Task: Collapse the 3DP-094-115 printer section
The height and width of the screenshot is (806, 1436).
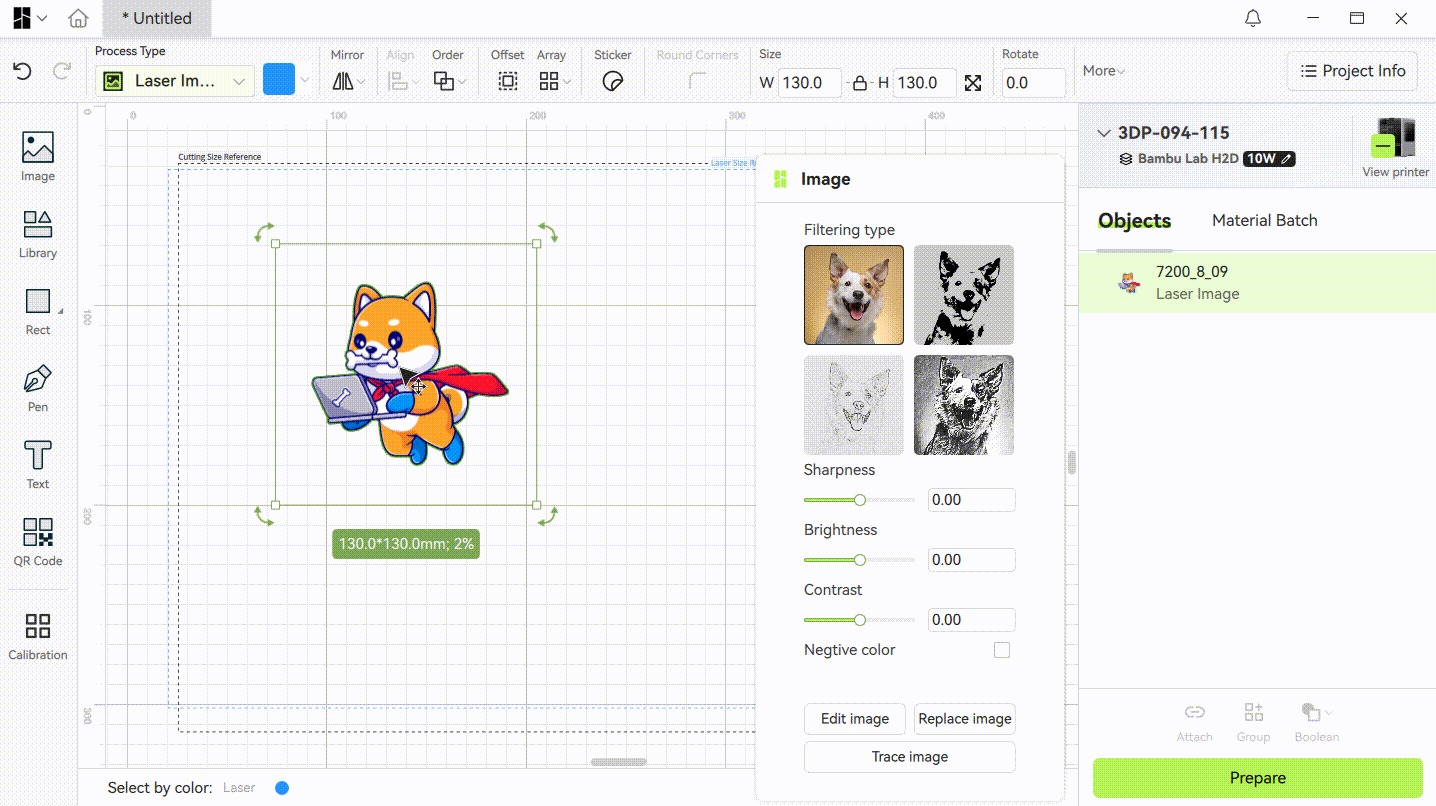Action: [x=1104, y=133]
